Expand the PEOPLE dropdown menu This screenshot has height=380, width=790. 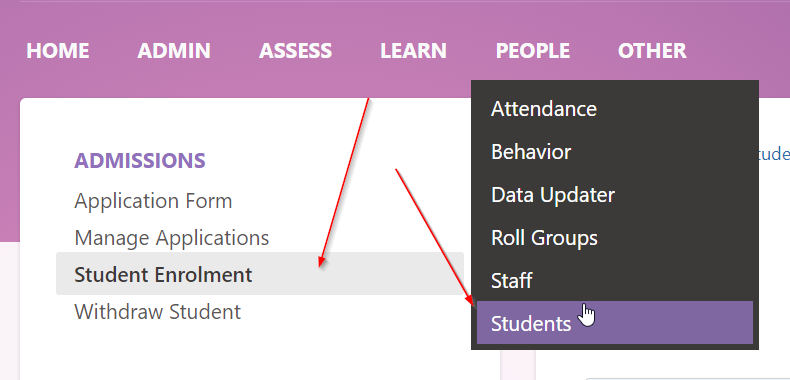pyautogui.click(x=533, y=51)
